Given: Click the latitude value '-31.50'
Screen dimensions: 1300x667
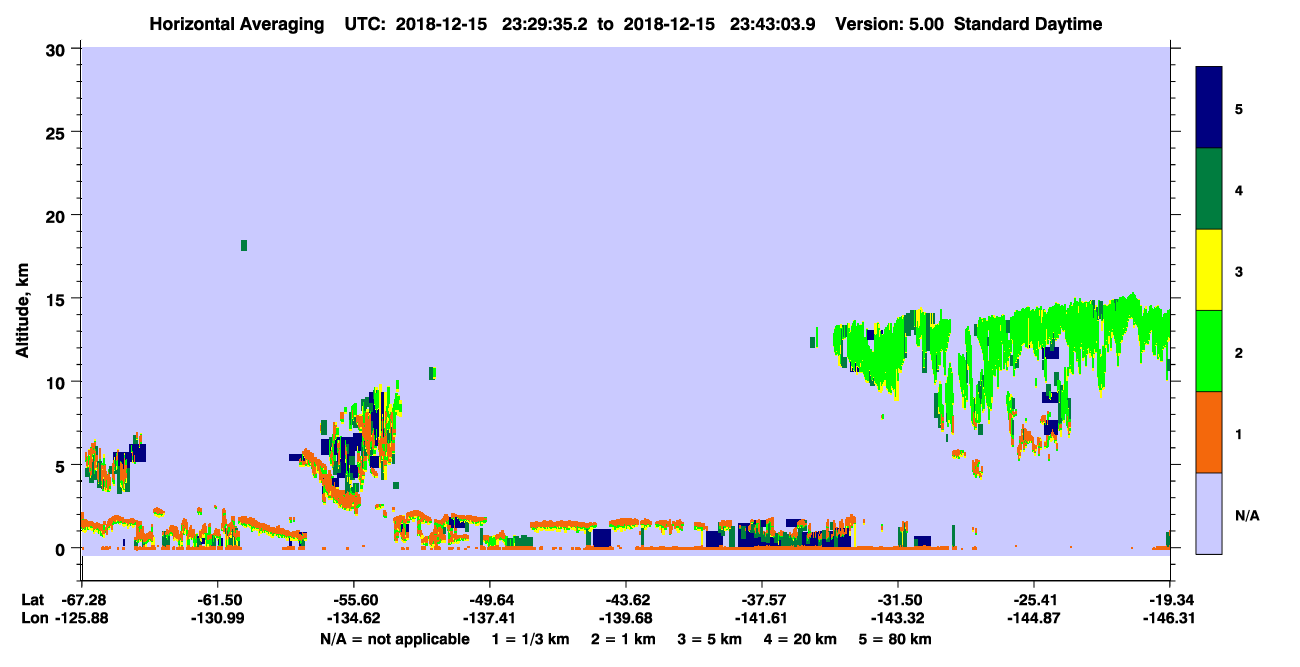Looking at the screenshot, I should tap(898, 600).
